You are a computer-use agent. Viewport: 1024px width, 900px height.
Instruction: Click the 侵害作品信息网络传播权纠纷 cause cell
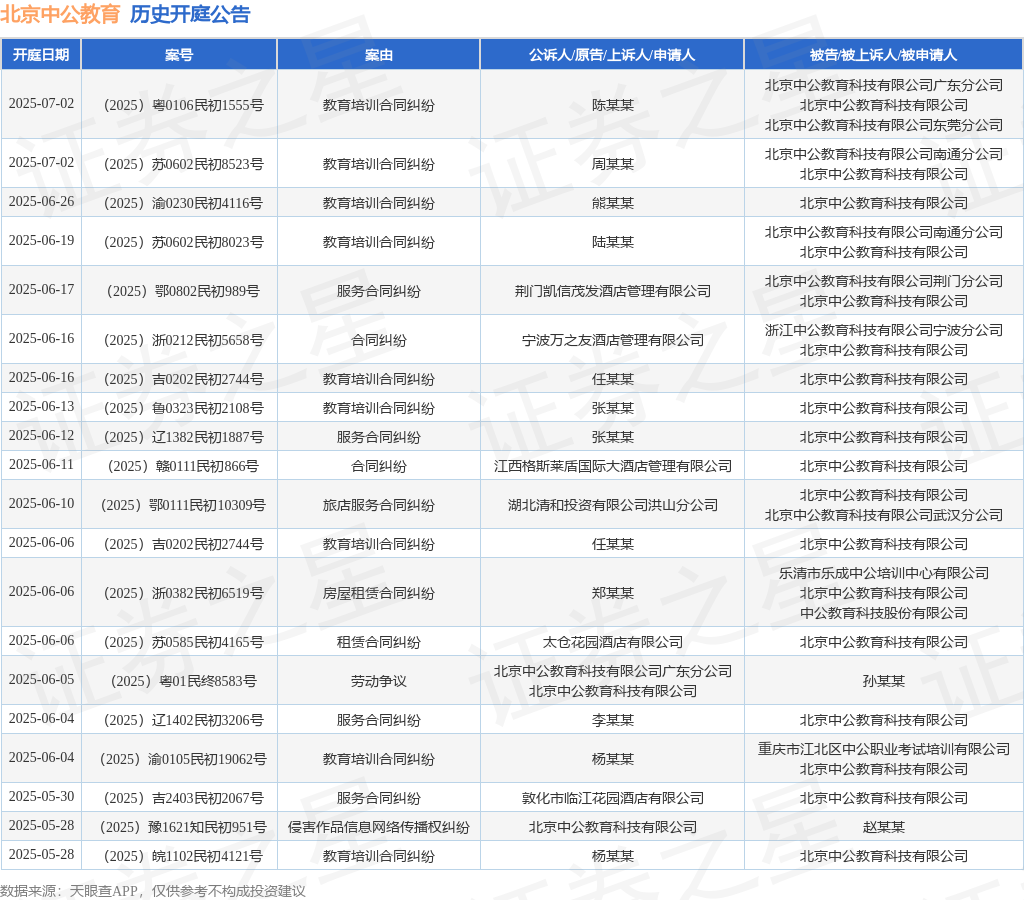(x=379, y=828)
